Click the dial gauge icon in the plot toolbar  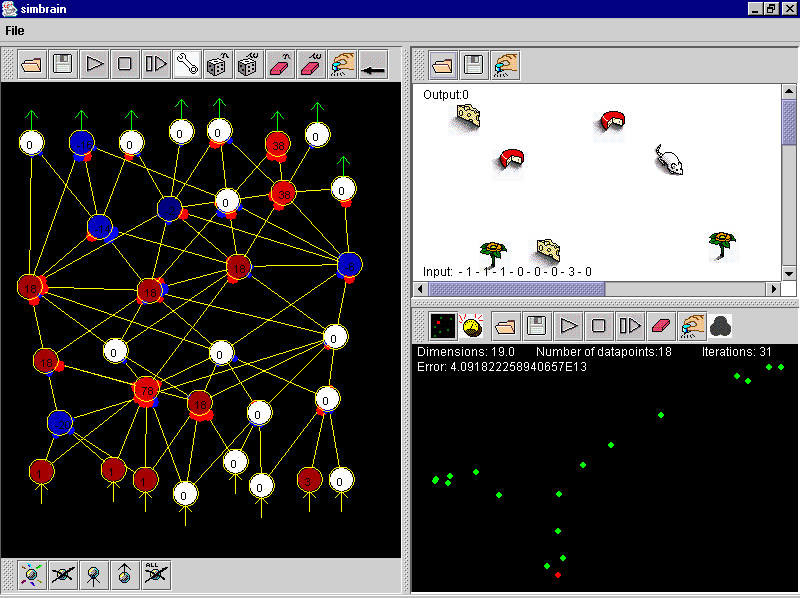click(473, 325)
